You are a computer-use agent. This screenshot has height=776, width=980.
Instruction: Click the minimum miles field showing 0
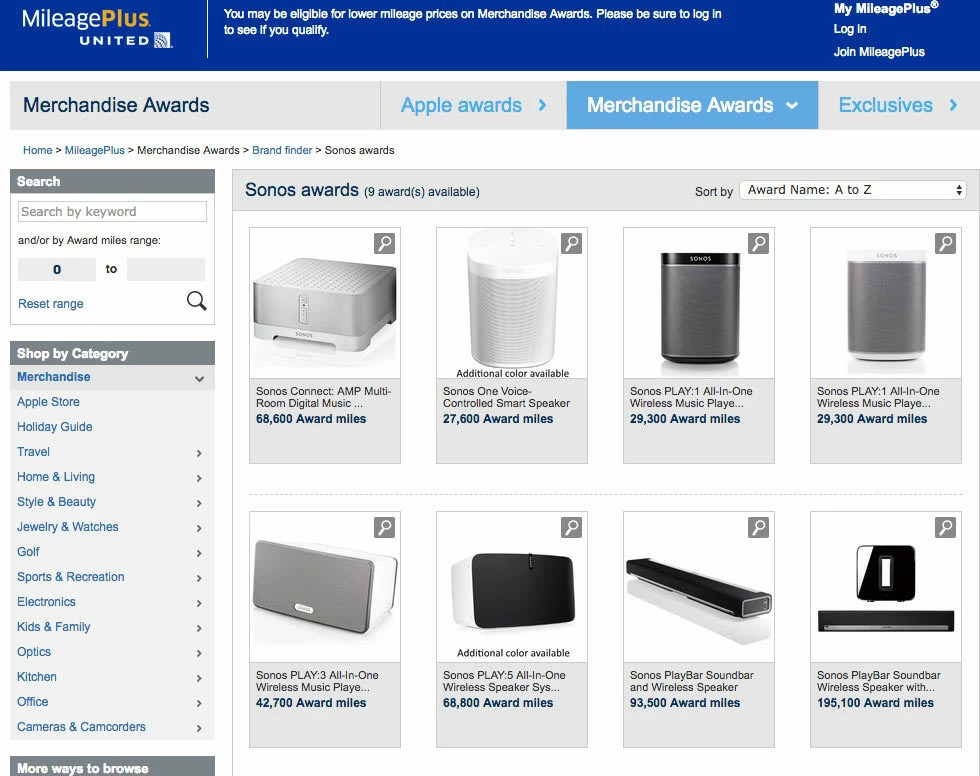click(57, 269)
